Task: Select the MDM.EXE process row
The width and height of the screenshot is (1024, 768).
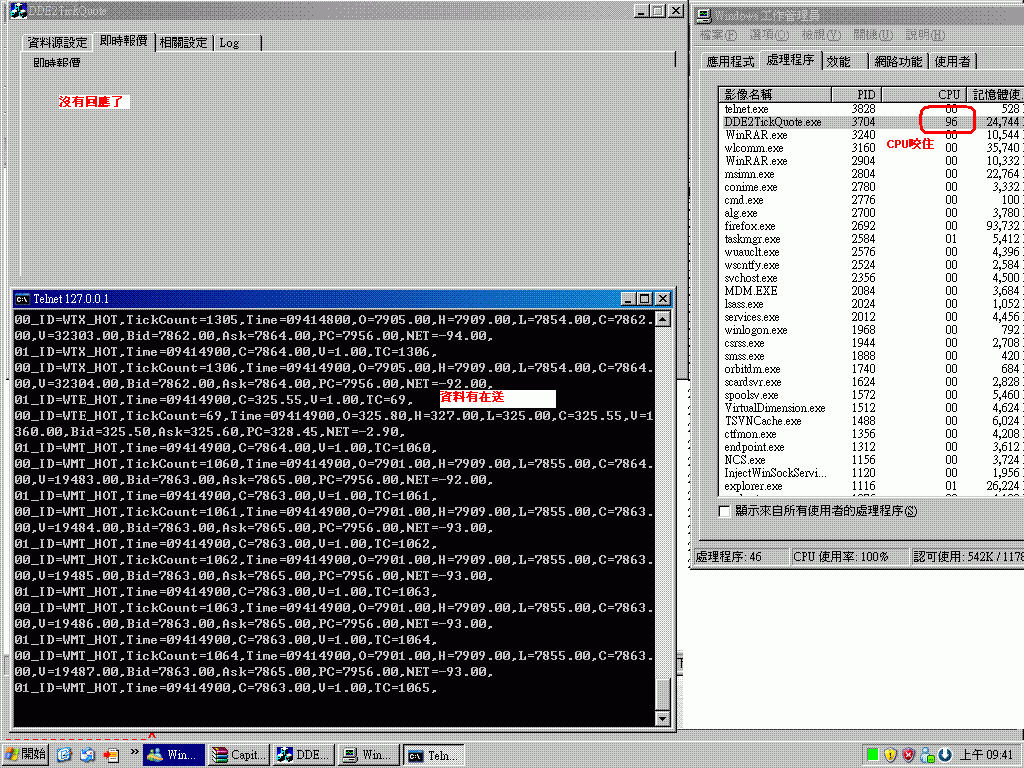Action: click(x=872, y=291)
